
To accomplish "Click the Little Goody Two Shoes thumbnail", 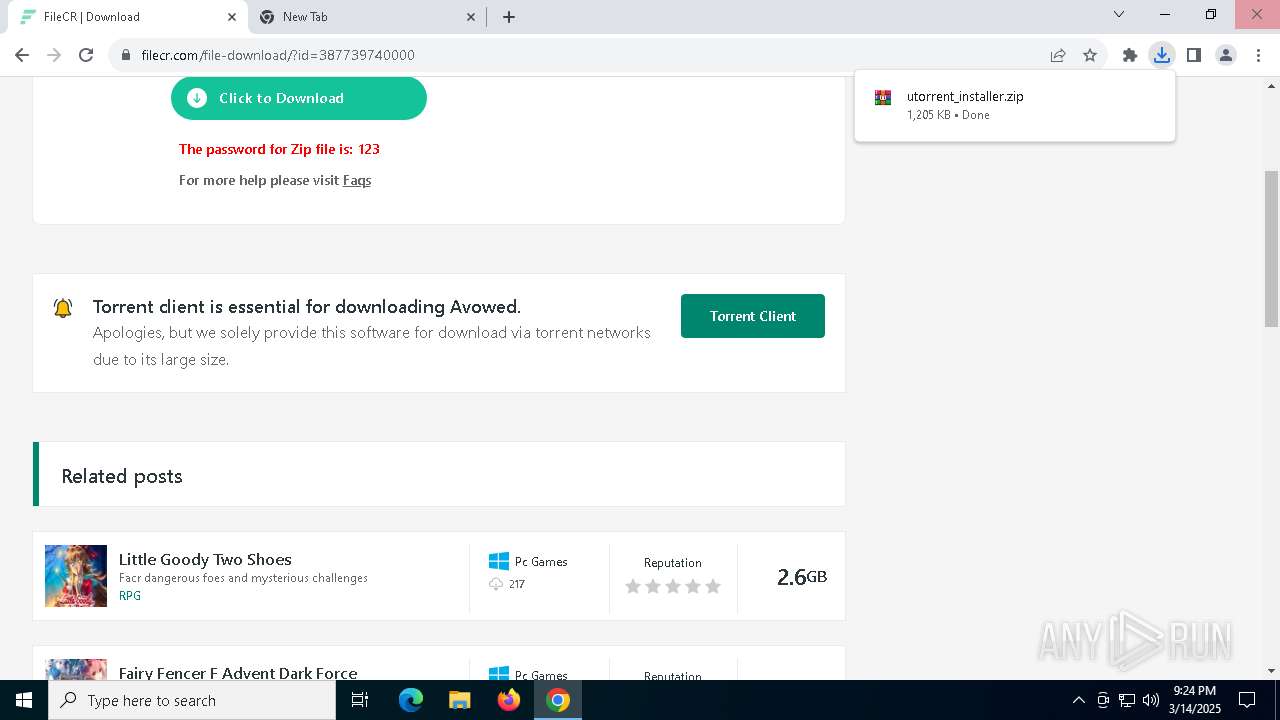I will [x=76, y=576].
